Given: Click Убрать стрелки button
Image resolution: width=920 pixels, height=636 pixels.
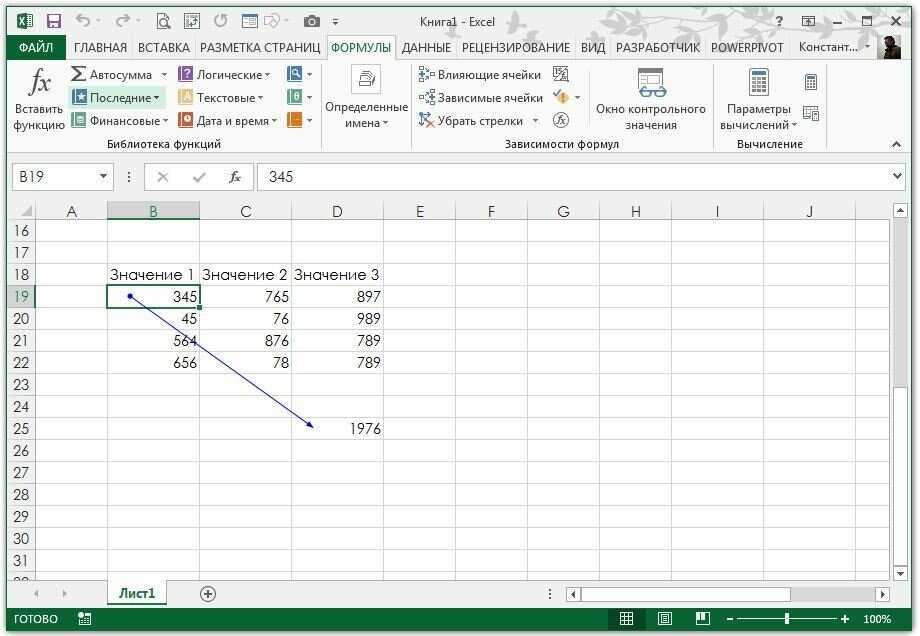Looking at the screenshot, I should pos(471,121).
